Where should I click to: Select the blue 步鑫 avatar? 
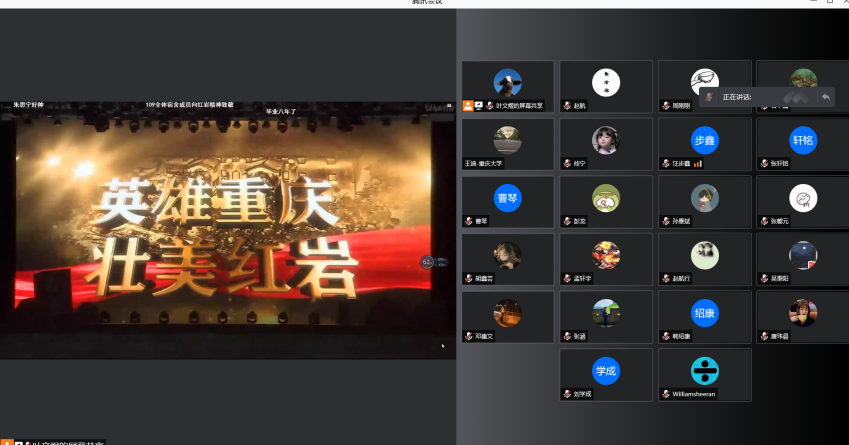[704, 140]
